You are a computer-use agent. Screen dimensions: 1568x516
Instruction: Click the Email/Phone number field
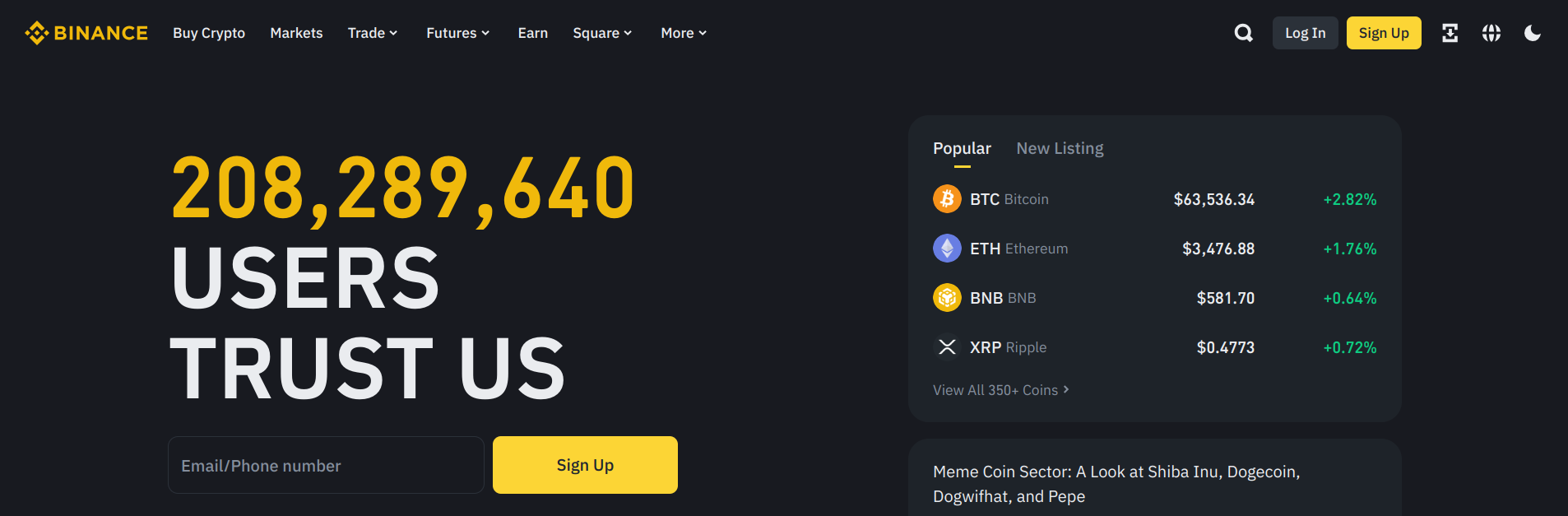pos(326,465)
